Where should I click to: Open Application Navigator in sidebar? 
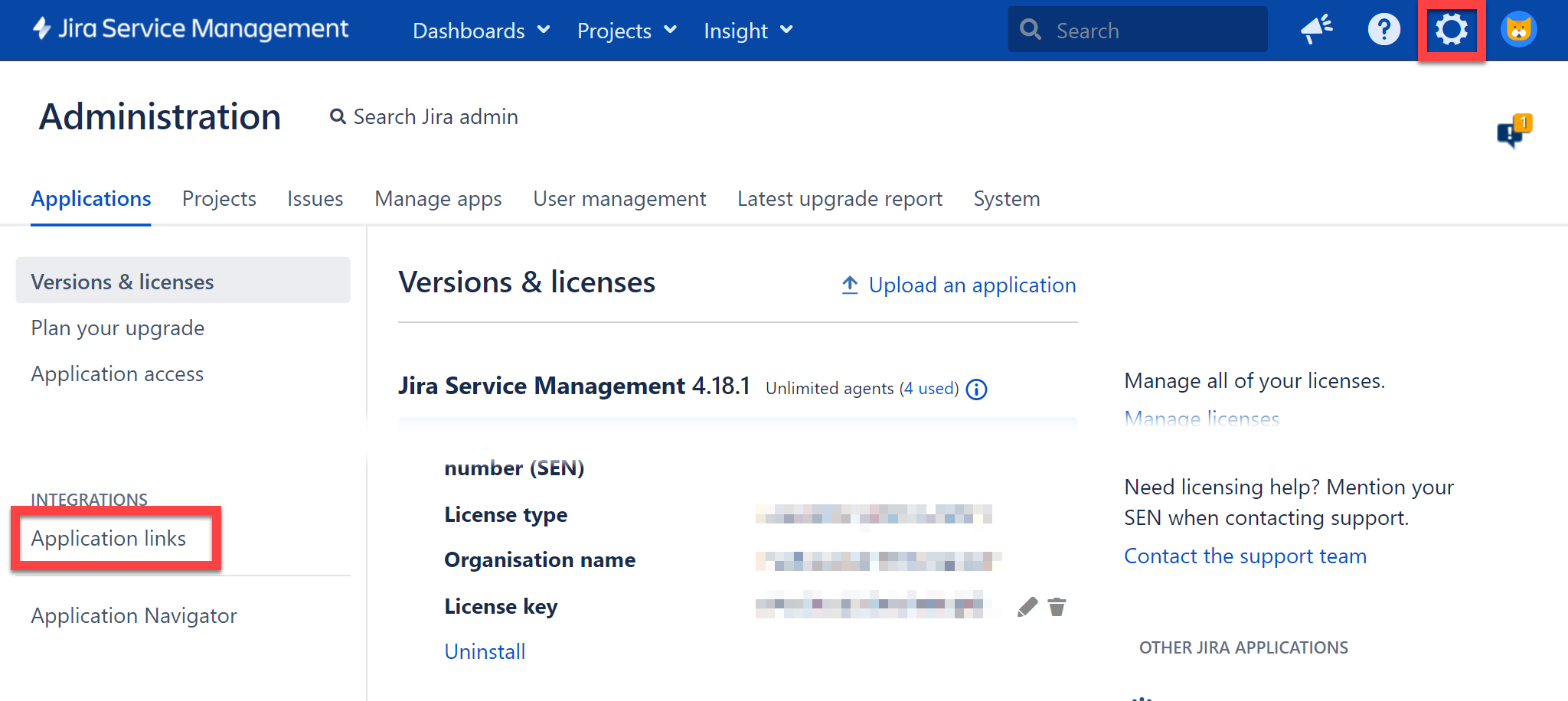pyautogui.click(x=134, y=616)
